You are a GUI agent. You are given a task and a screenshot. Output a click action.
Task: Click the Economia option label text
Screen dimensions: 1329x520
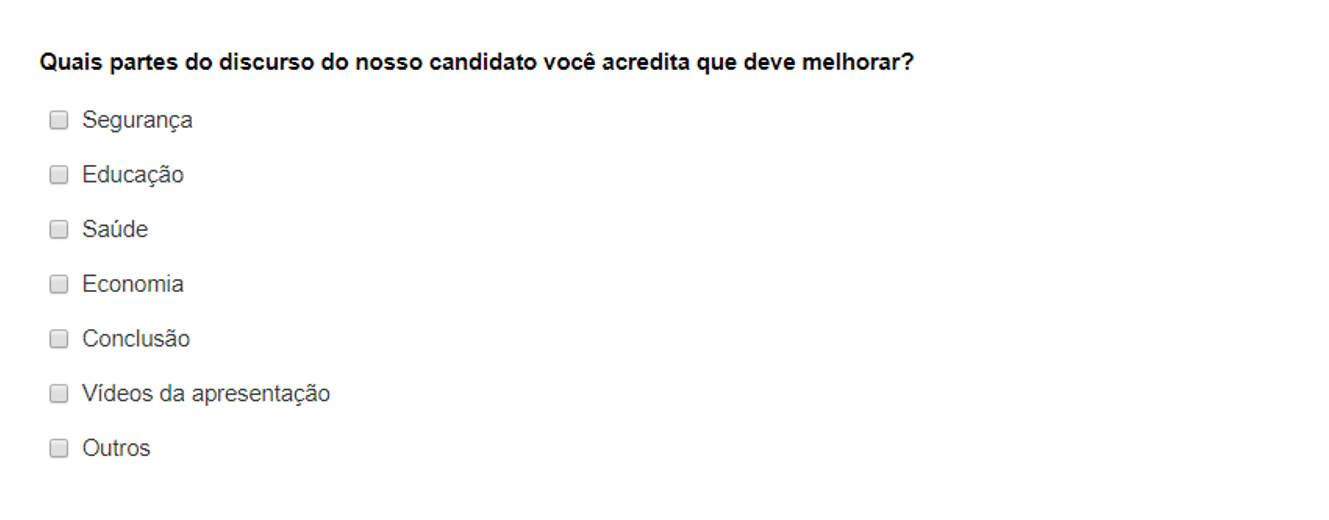click(133, 284)
